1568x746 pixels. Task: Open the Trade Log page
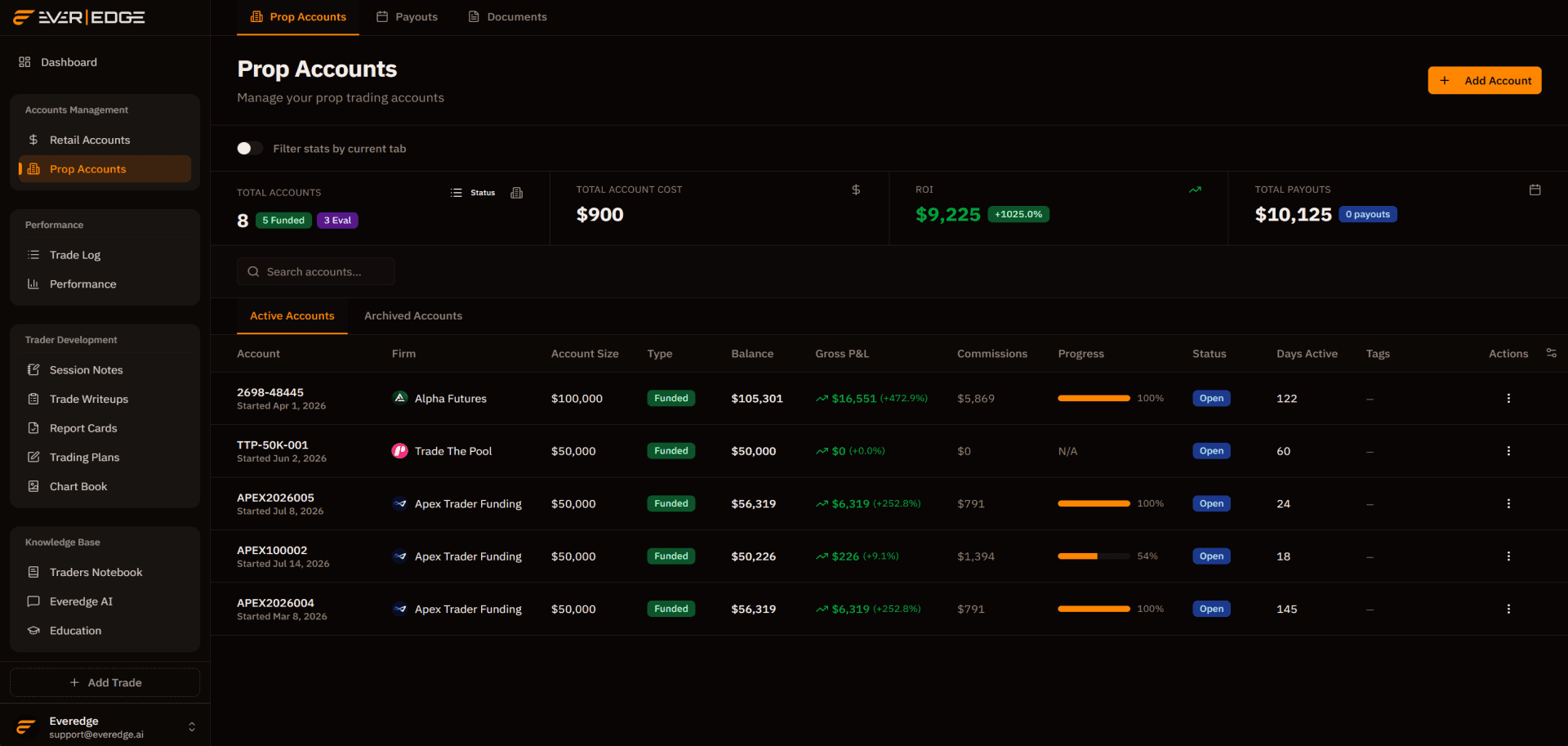(105, 255)
